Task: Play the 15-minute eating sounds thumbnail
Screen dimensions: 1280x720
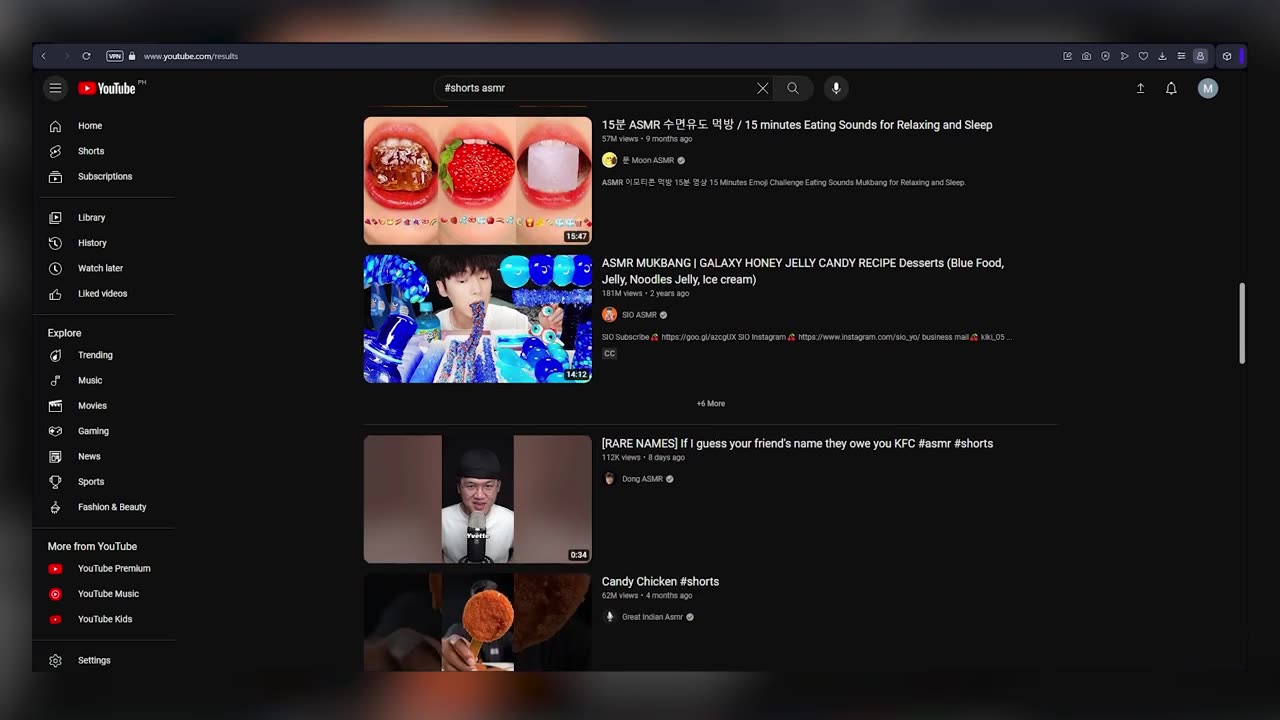Action: click(478, 181)
